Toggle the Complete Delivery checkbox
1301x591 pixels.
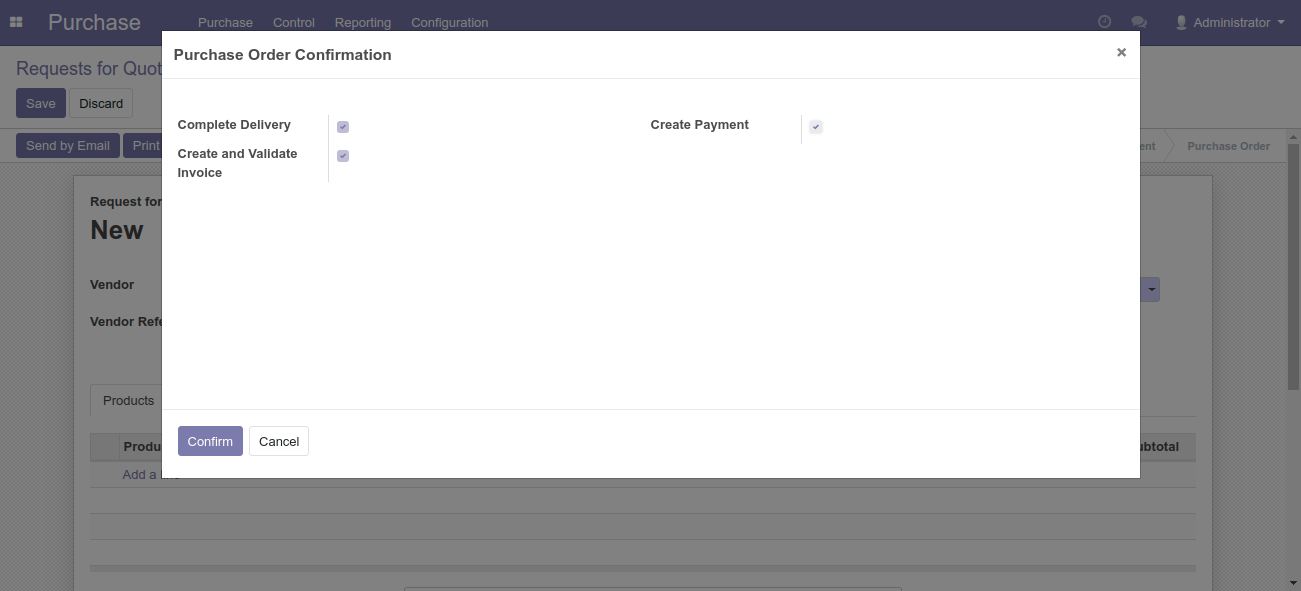tap(343, 127)
